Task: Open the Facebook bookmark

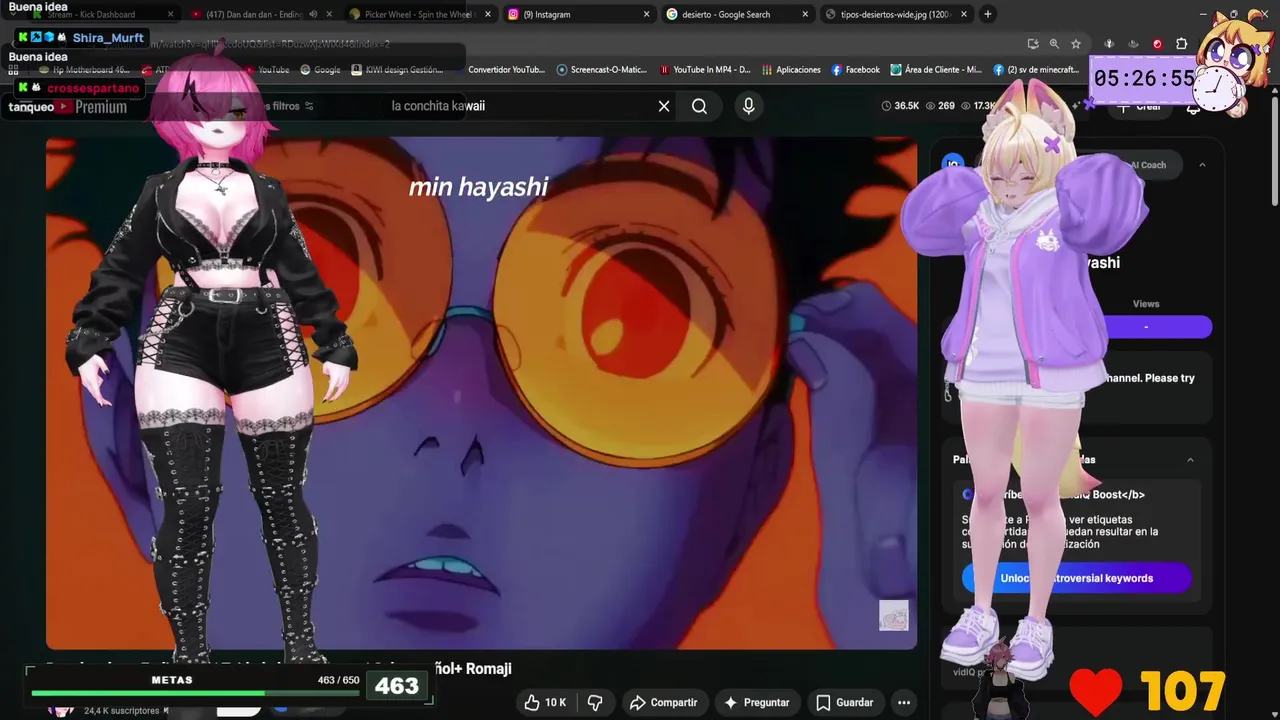Action: [855, 70]
